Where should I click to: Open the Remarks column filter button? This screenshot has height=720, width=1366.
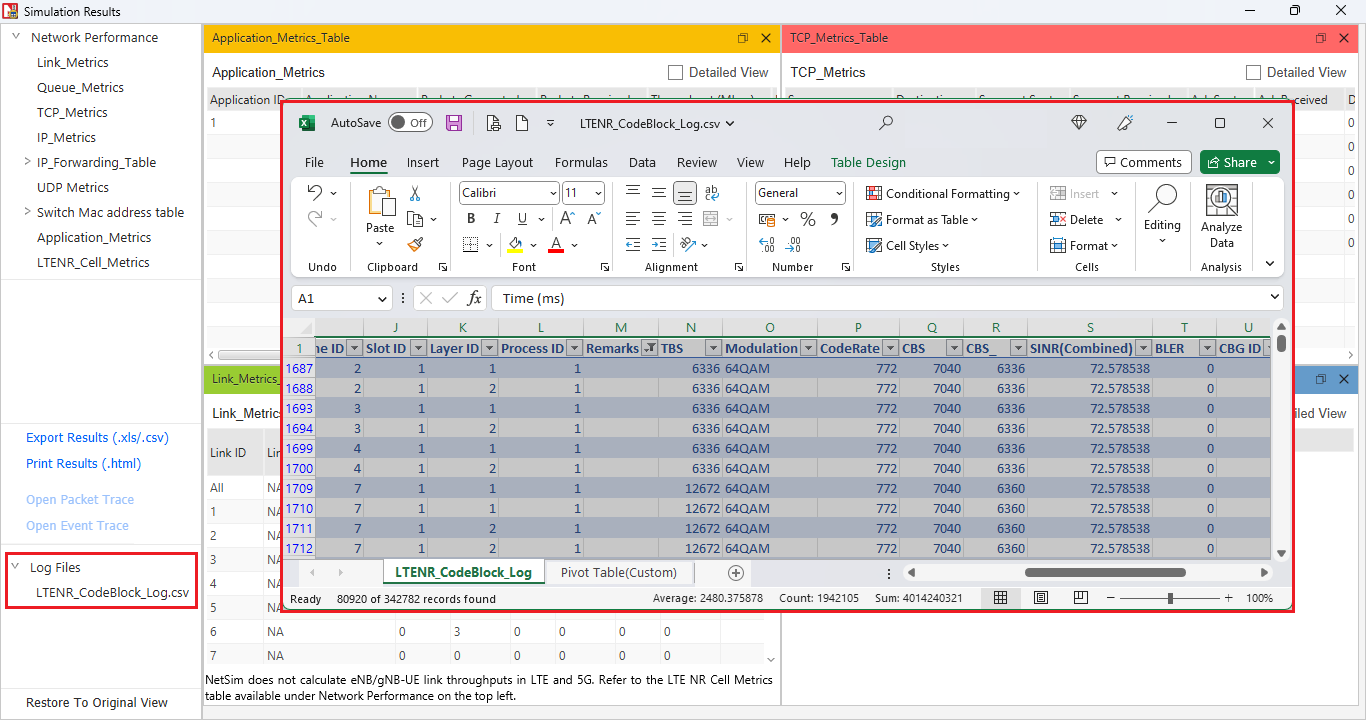[650, 348]
